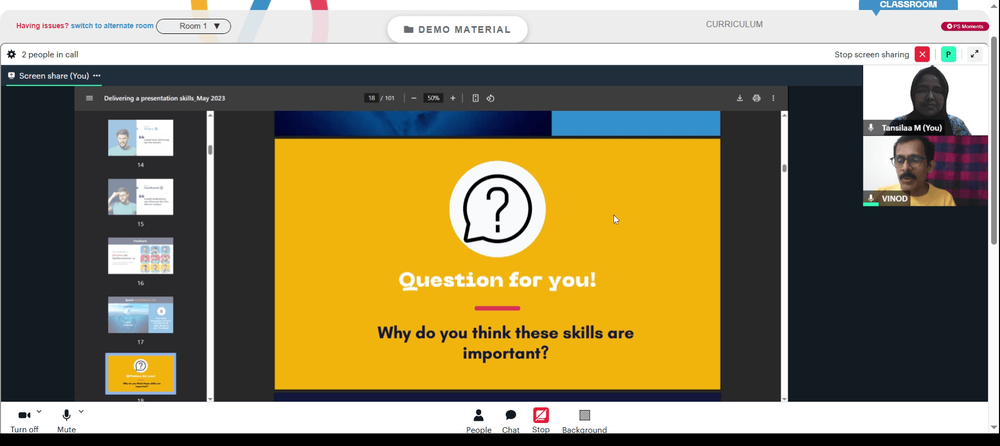Zoom in the PDF with plus button

click(x=453, y=98)
